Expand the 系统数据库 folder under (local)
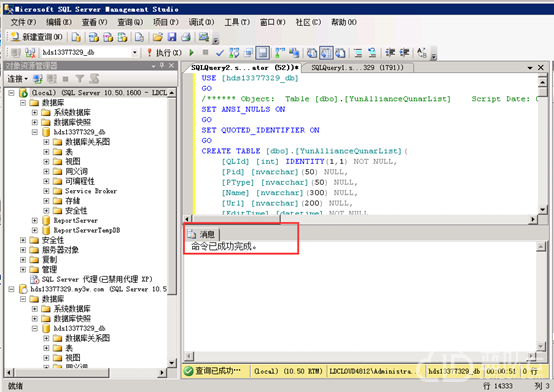The width and height of the screenshot is (554, 392). click(x=35, y=112)
